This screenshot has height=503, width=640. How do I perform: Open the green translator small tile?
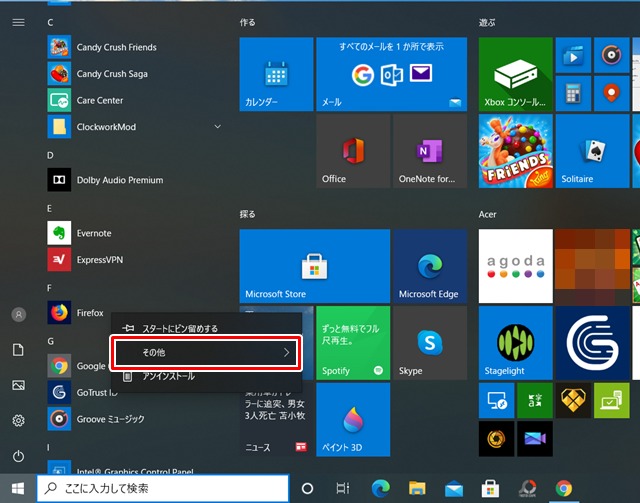coord(535,401)
